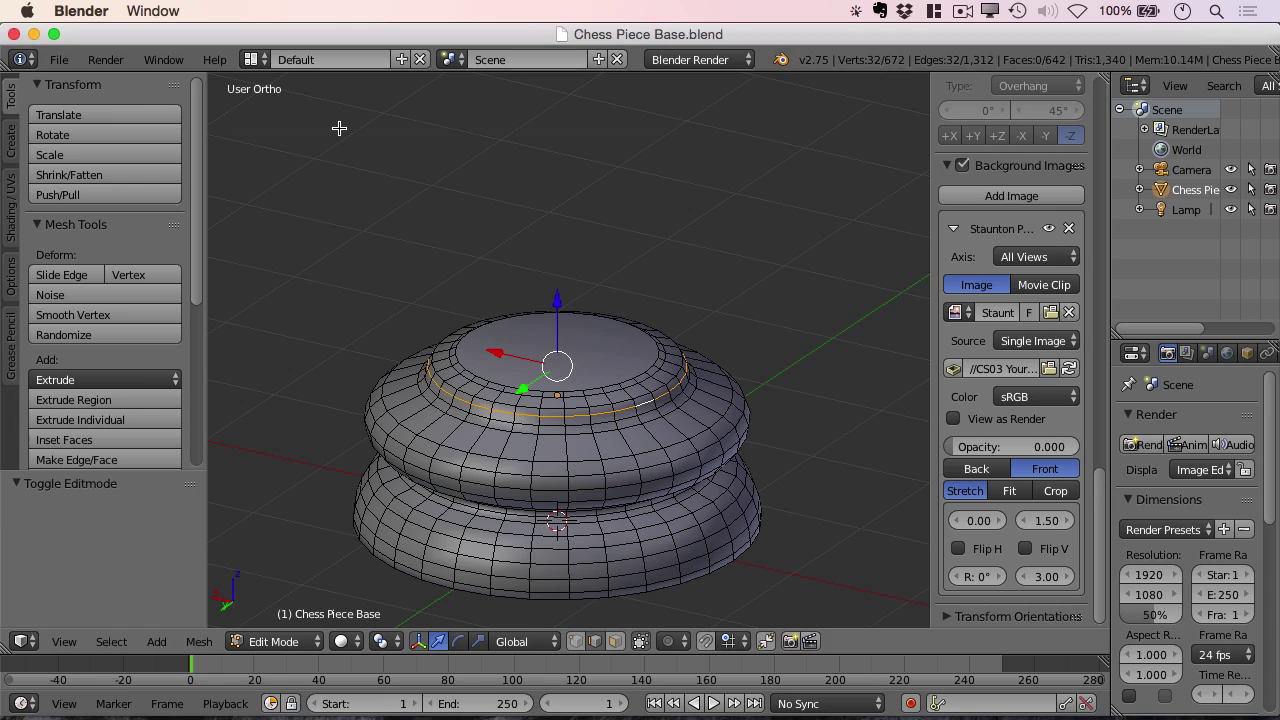Enable scale manipulator icon
Viewport: 1280px width, 720px height.
click(x=478, y=641)
